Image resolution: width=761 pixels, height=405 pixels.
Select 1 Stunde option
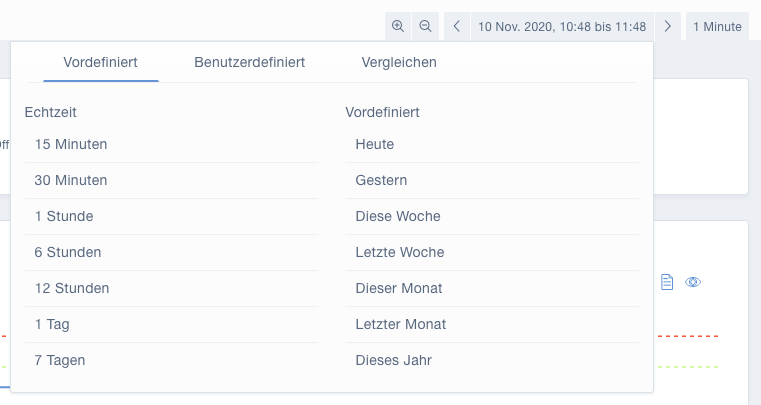click(x=171, y=216)
